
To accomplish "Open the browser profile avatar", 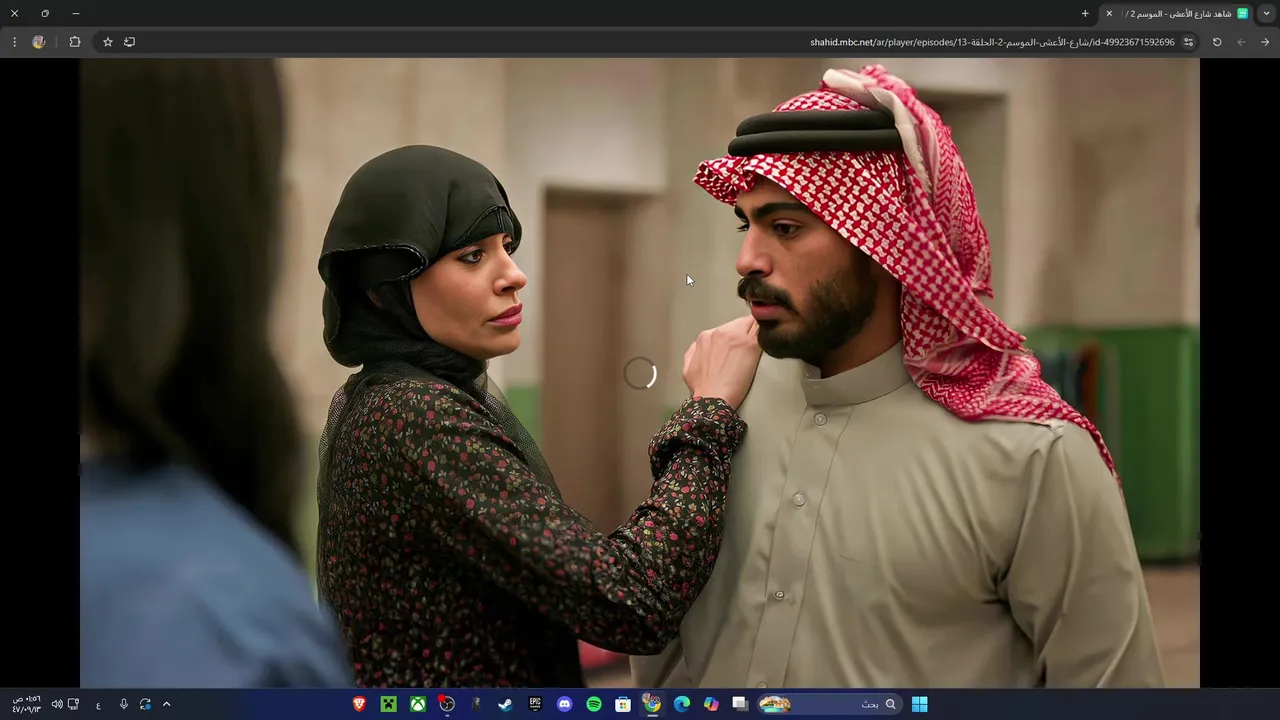I will tap(39, 42).
